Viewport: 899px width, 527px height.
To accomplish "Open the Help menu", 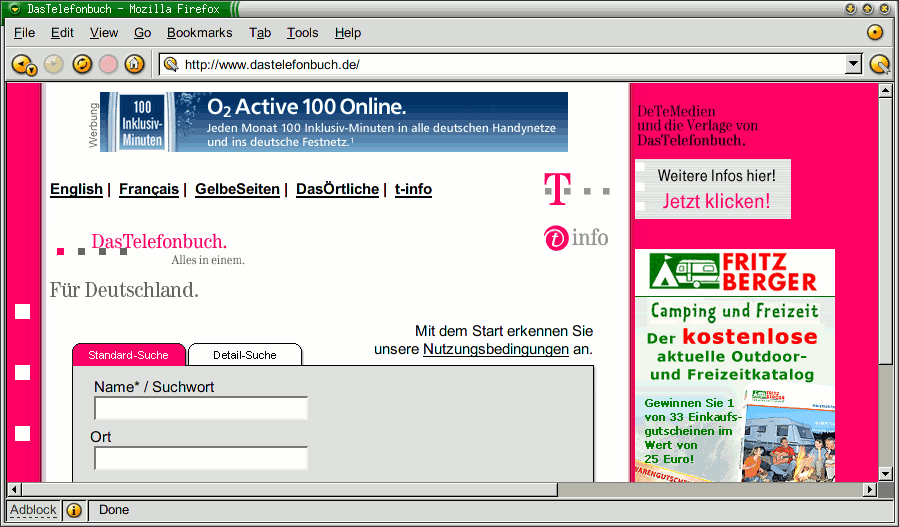I will pos(347,33).
